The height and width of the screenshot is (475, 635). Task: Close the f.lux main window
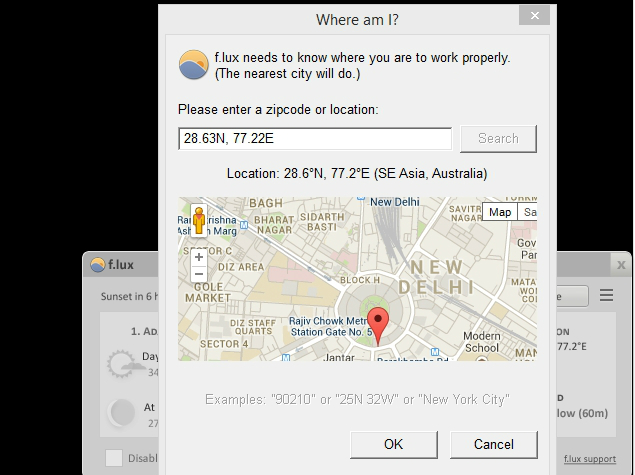pos(621,265)
